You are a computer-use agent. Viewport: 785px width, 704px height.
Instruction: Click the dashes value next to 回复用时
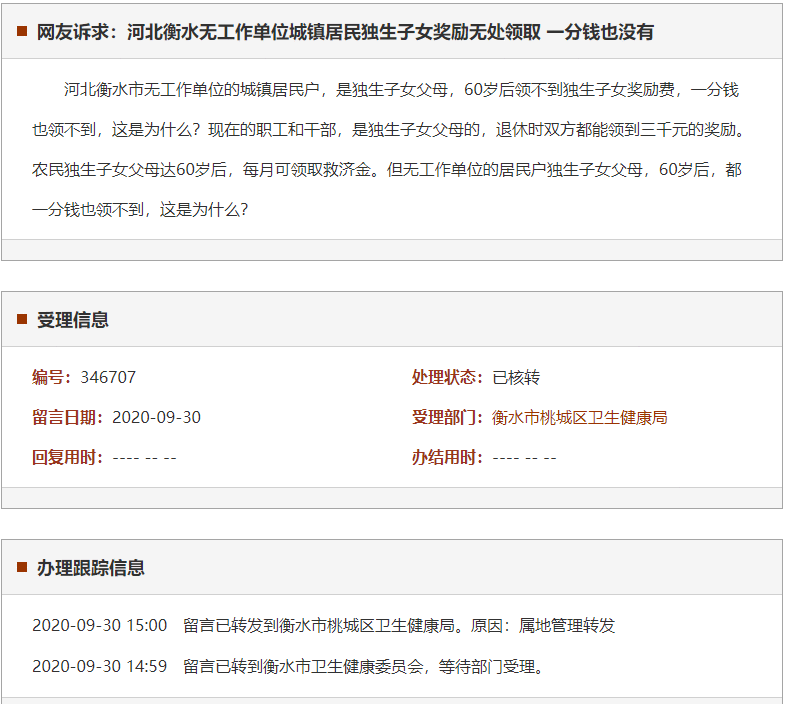(x=144, y=458)
